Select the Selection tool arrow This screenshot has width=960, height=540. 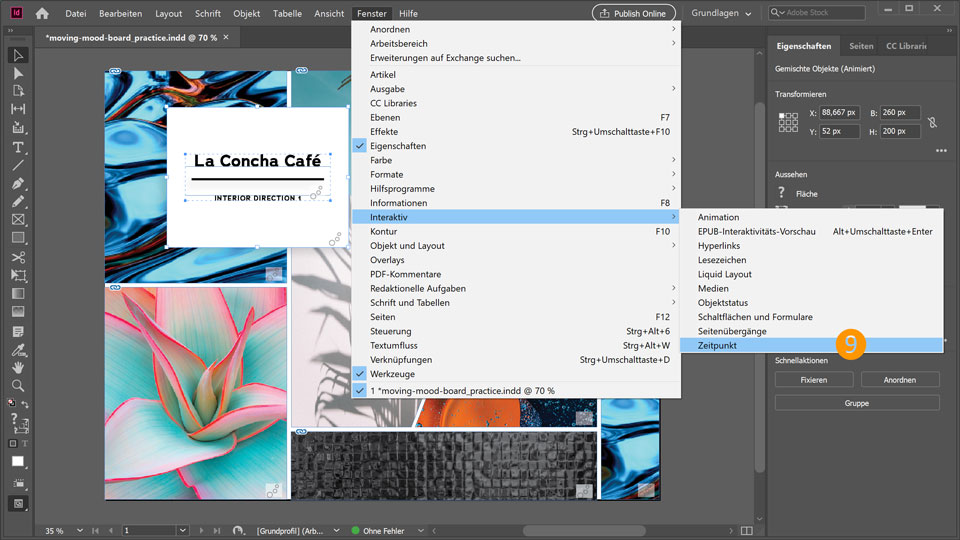[x=18, y=55]
